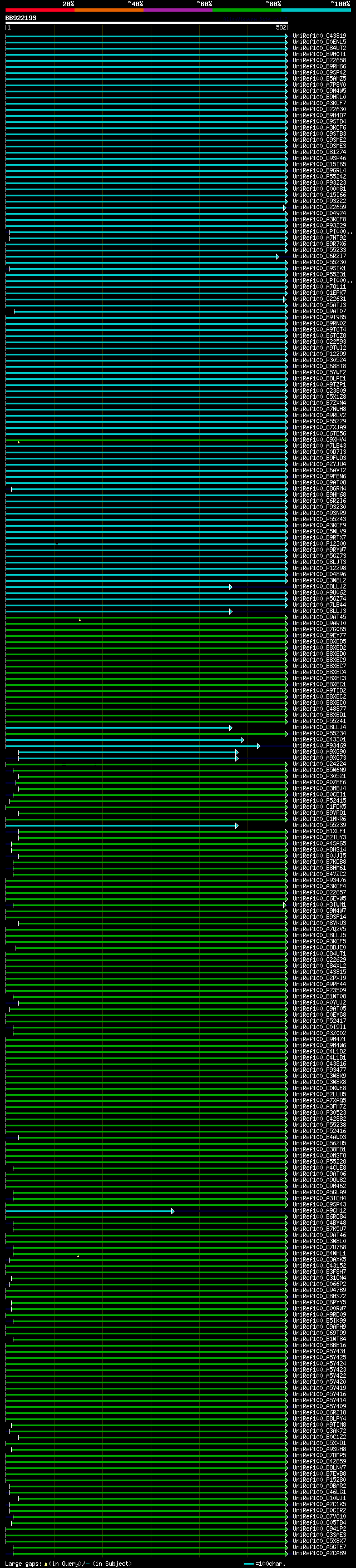Click the cyan alignment bar for UniRef100_Q43301
The width and height of the screenshot is (356, 1568).
coord(125,740)
